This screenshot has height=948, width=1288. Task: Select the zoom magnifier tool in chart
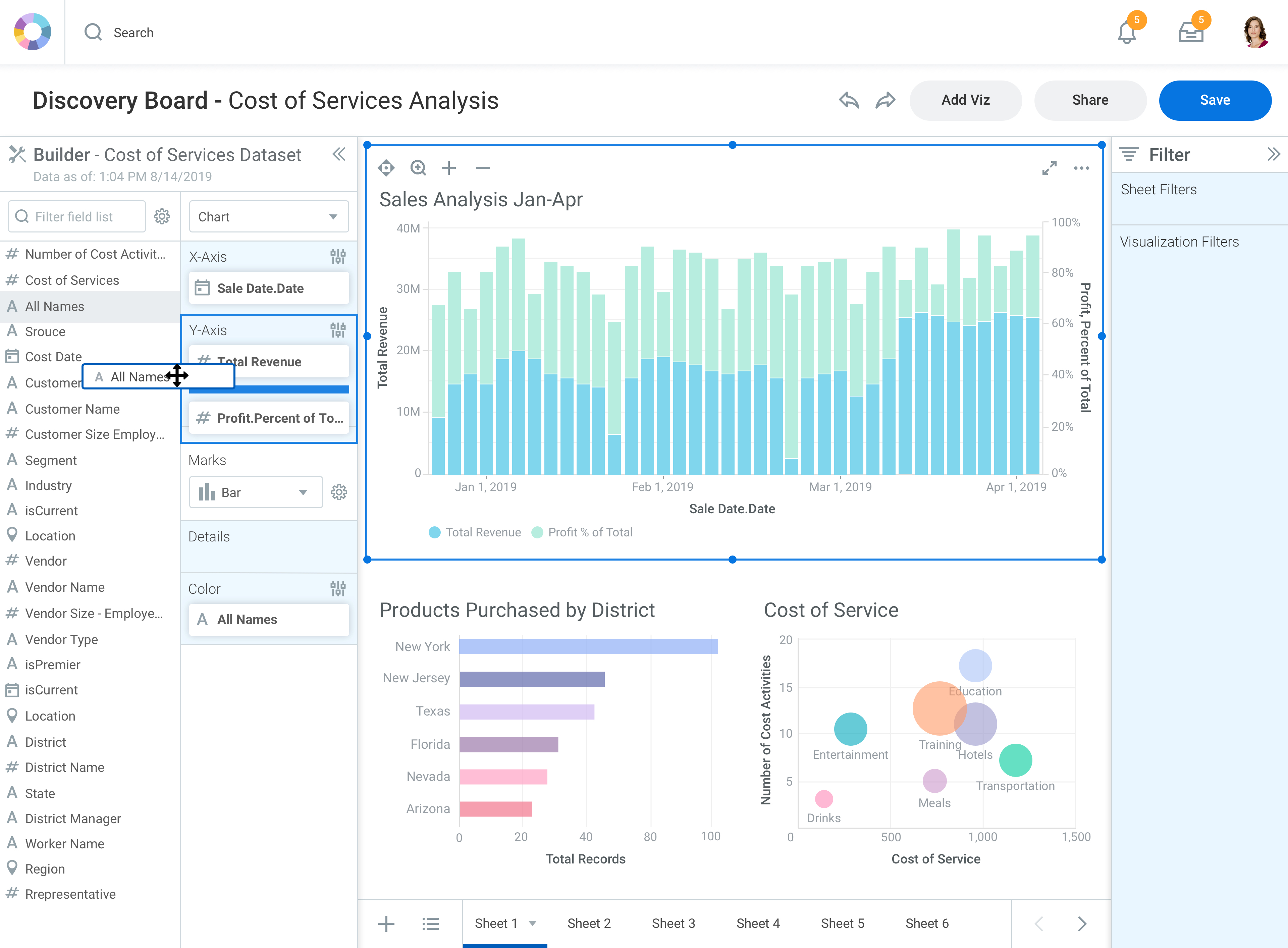pos(418,168)
